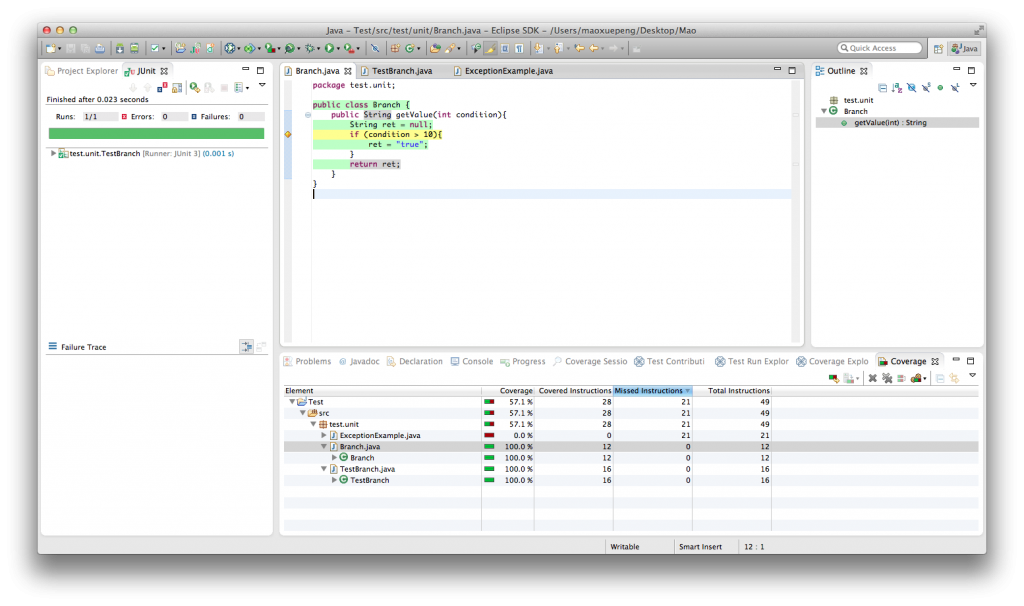Collapse the Branch class in Outline
1024x606 pixels.
click(823, 111)
